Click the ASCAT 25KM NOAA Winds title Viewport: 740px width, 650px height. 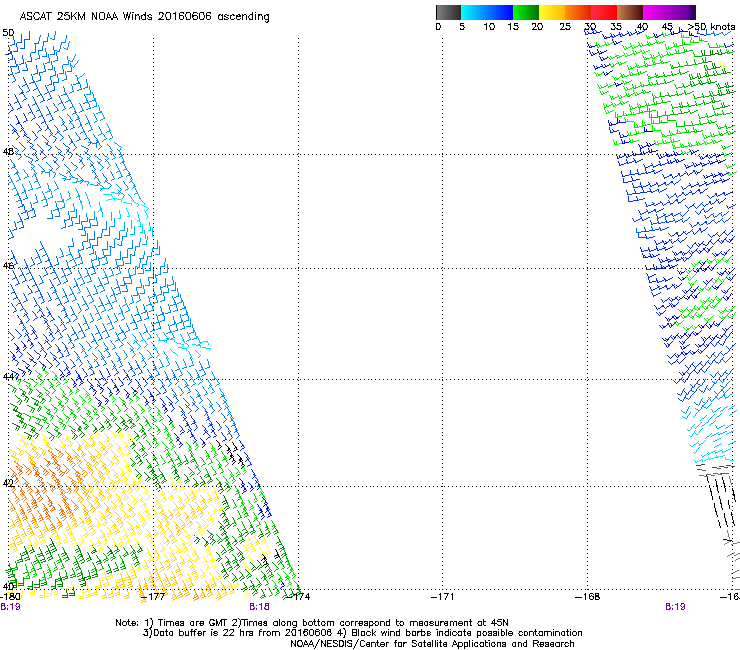[x=144, y=17]
